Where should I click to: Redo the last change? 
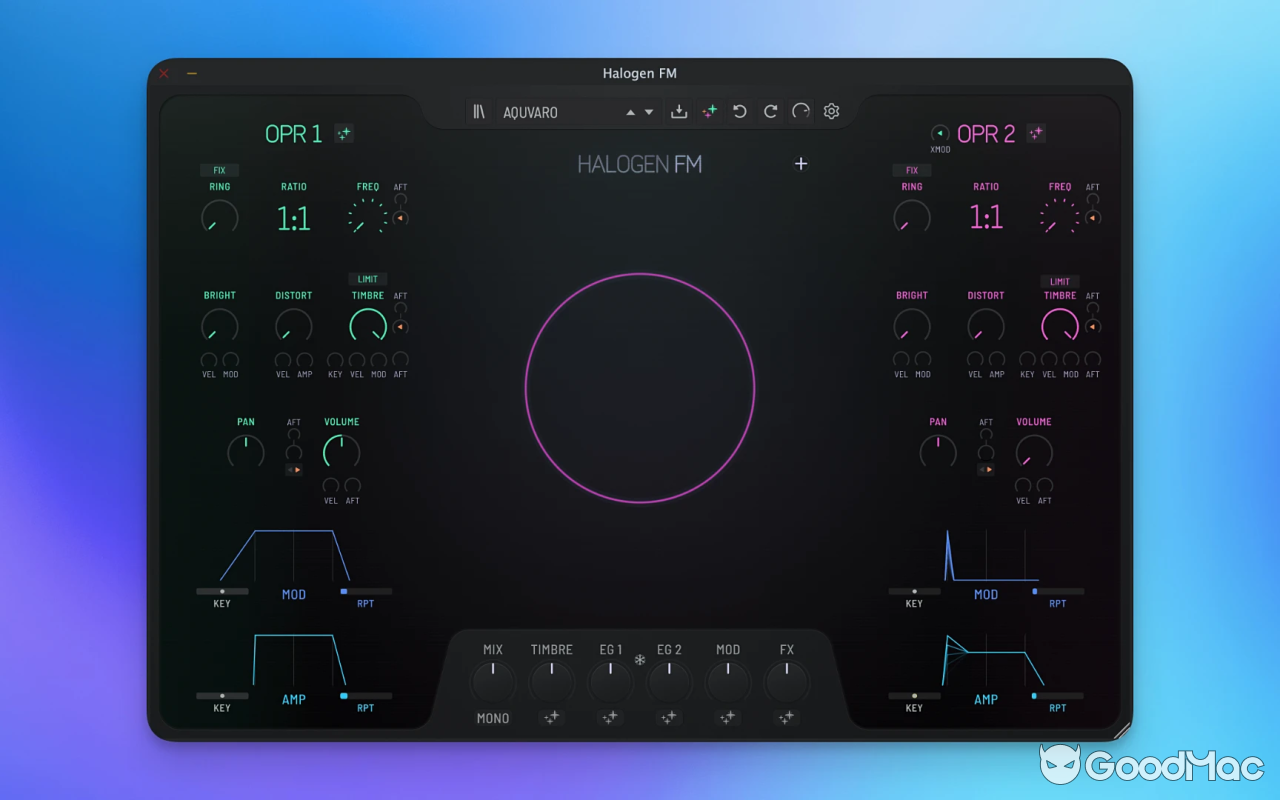(x=770, y=111)
